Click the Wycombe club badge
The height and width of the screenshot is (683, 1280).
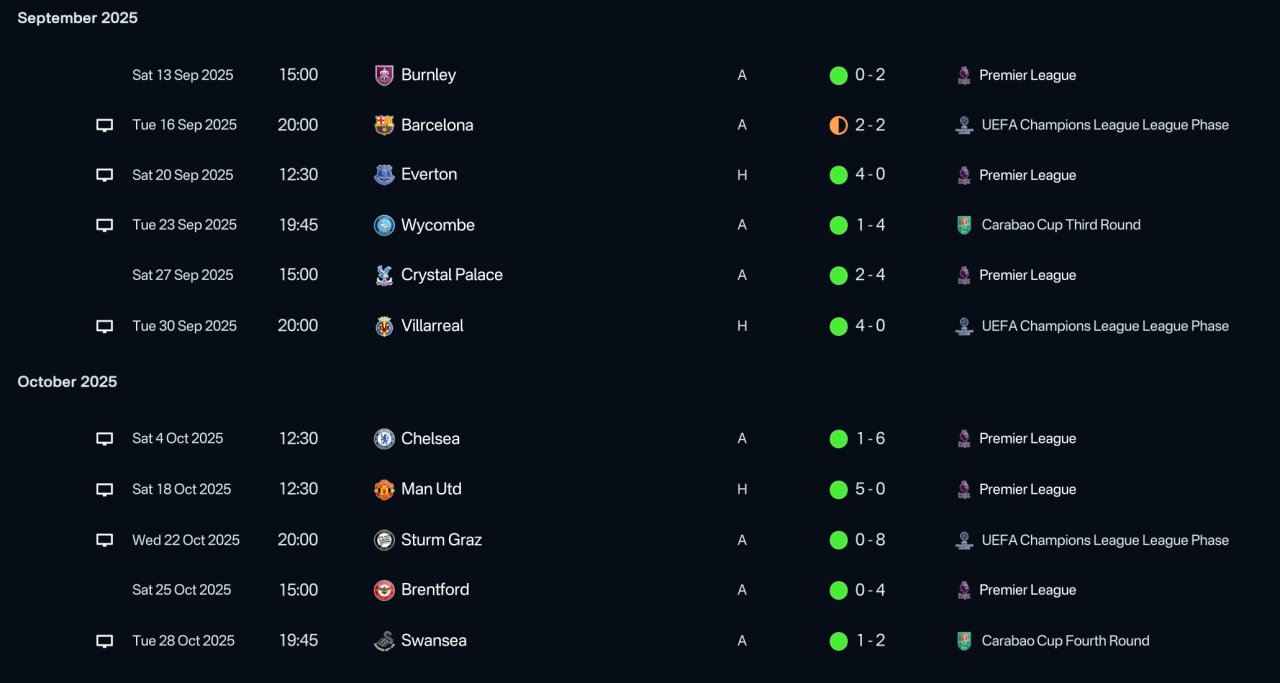tap(384, 225)
